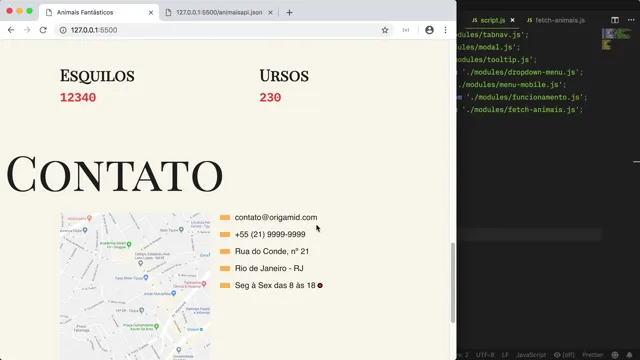Image resolution: width=640 pixels, height=360 pixels.
Task: Open the Chrome three-dot menu
Action: [x=445, y=30]
